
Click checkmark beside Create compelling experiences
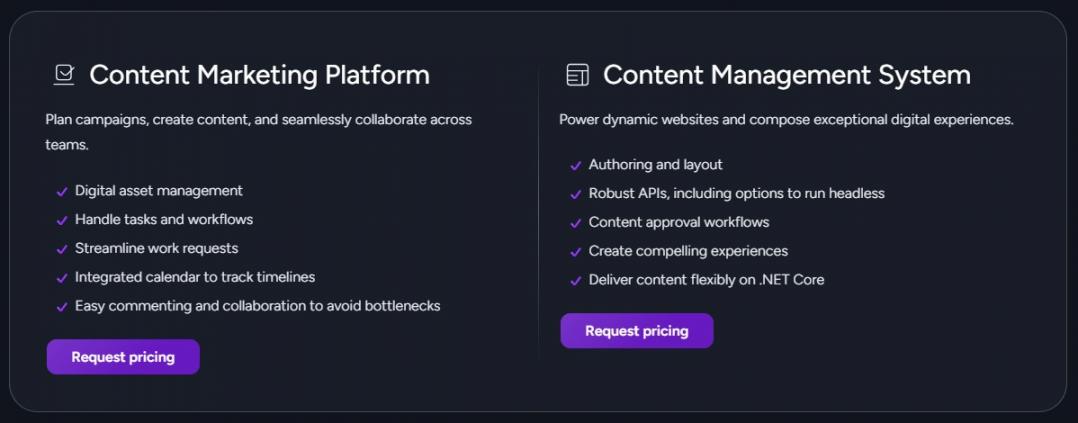click(575, 252)
